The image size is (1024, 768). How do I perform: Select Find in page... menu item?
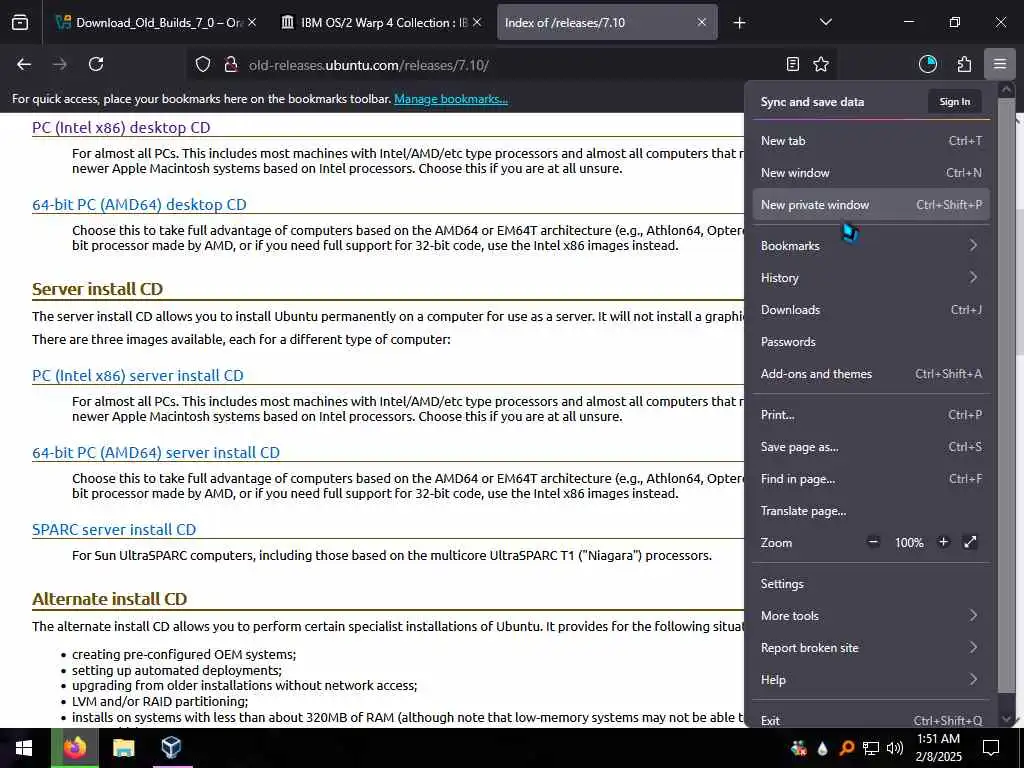[x=871, y=479]
